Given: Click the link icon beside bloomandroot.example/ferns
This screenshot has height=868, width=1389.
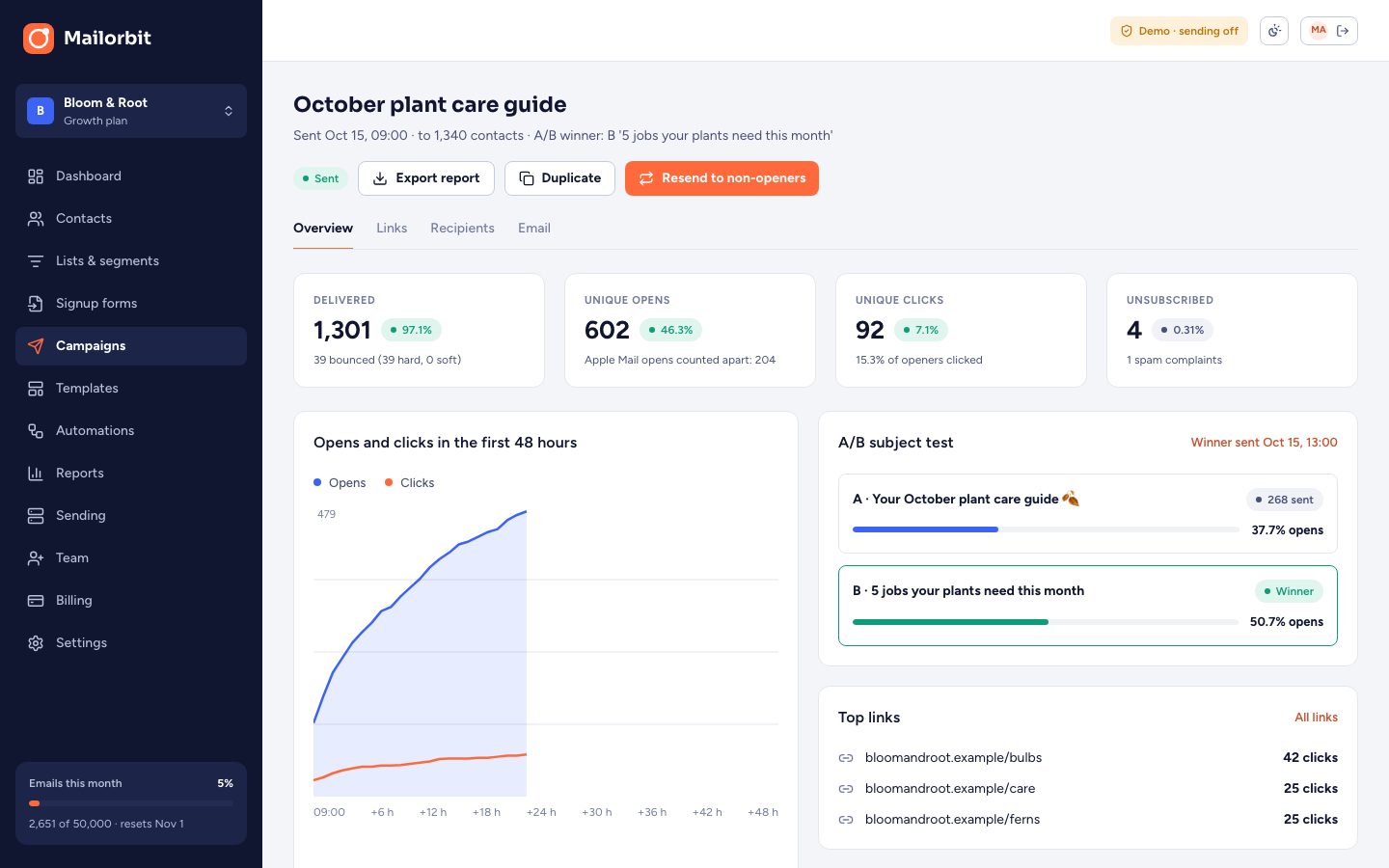Looking at the screenshot, I should 846,820.
